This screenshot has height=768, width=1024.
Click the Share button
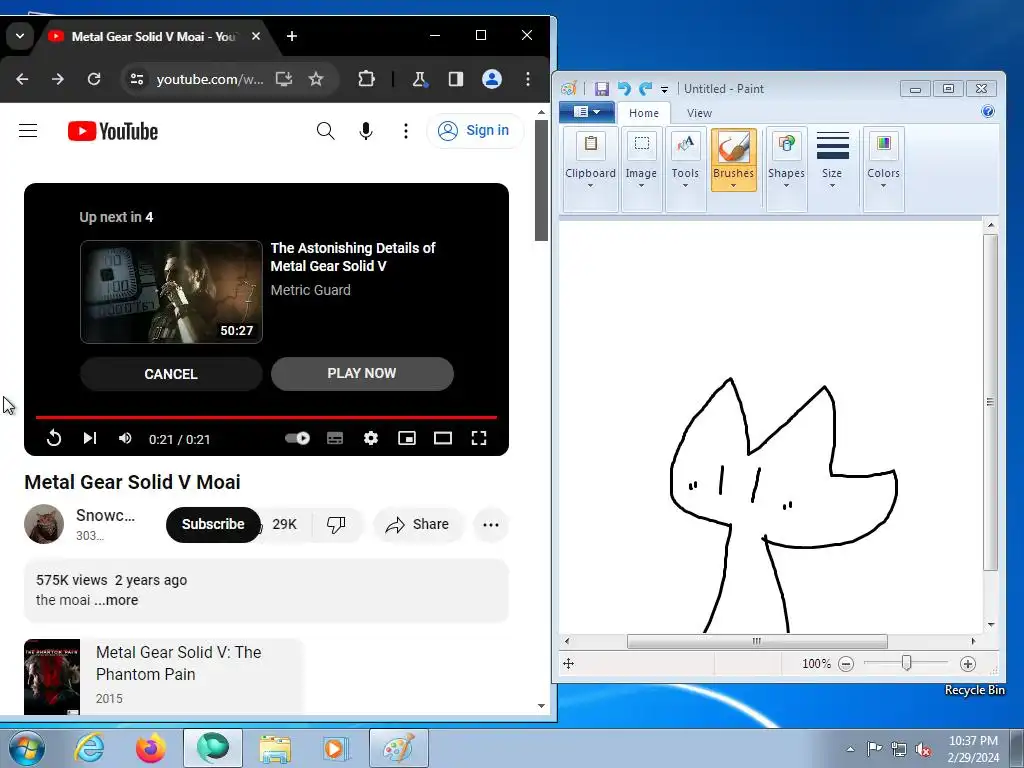pyautogui.click(x=417, y=524)
